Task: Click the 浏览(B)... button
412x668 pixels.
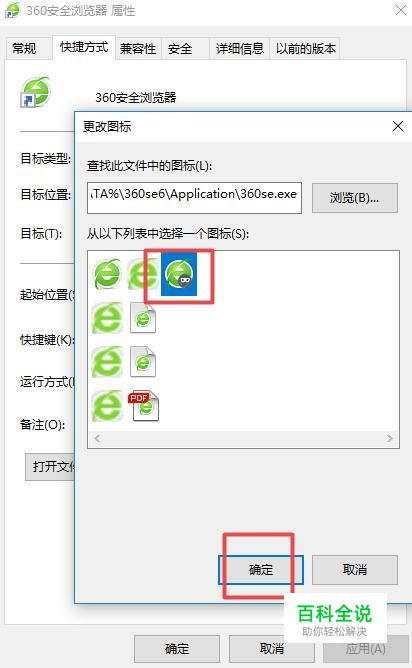Action: (x=354, y=198)
